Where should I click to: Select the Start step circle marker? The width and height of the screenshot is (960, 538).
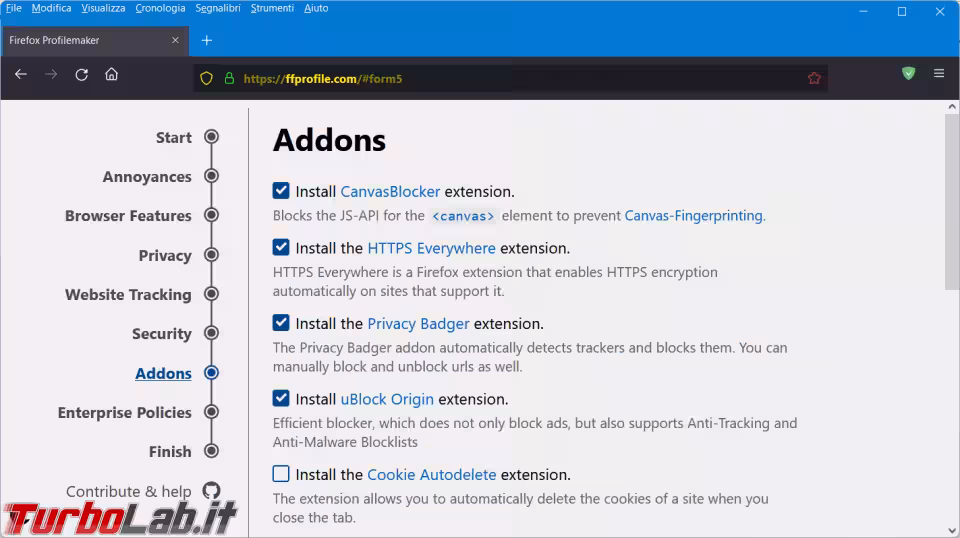coord(211,137)
